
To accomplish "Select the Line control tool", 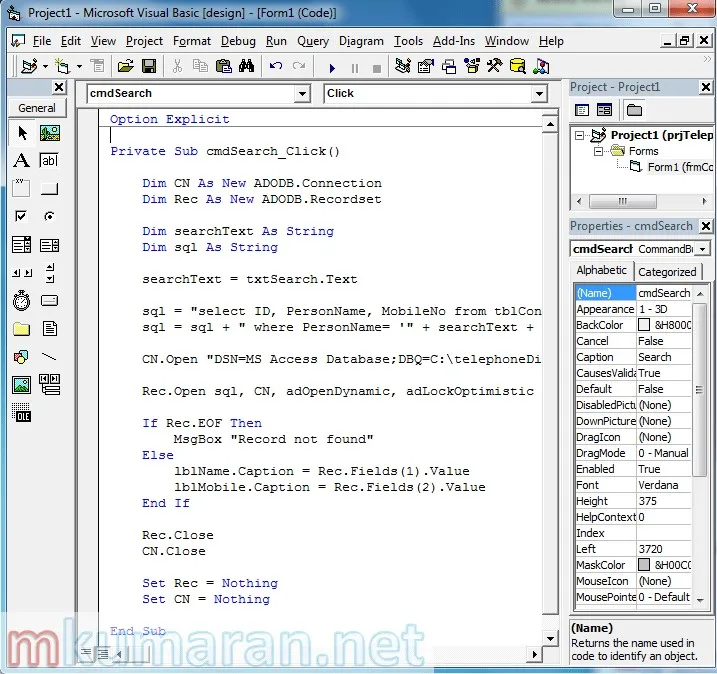I will pos(49,356).
